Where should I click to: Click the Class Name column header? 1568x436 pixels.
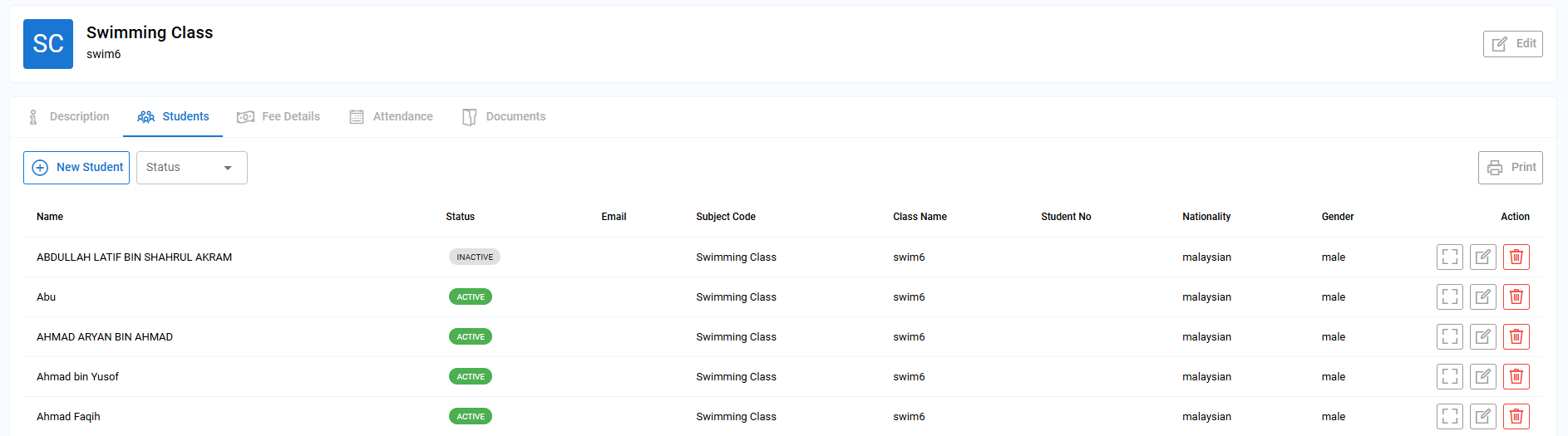click(x=920, y=217)
